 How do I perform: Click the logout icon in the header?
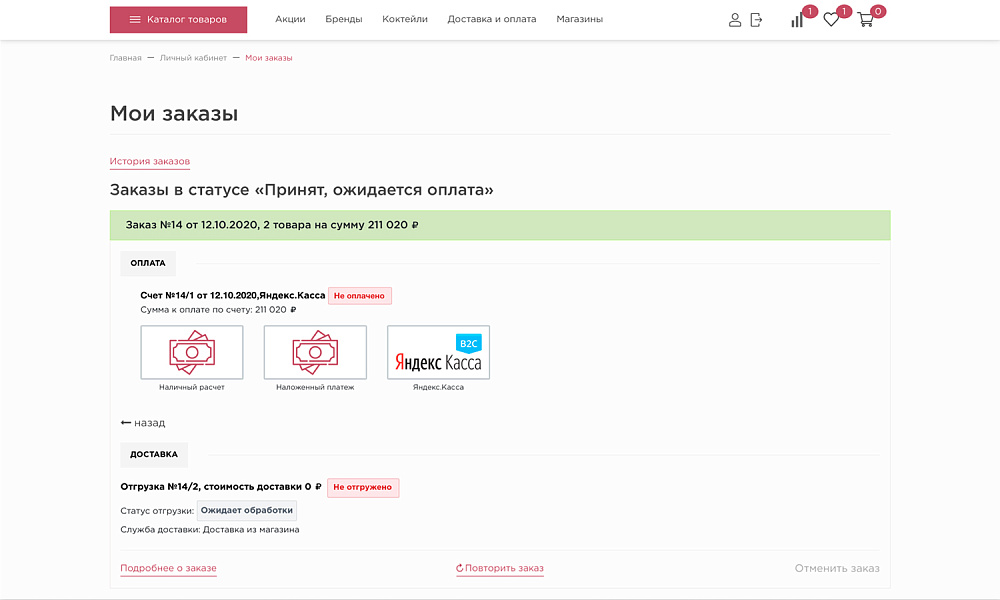click(757, 19)
